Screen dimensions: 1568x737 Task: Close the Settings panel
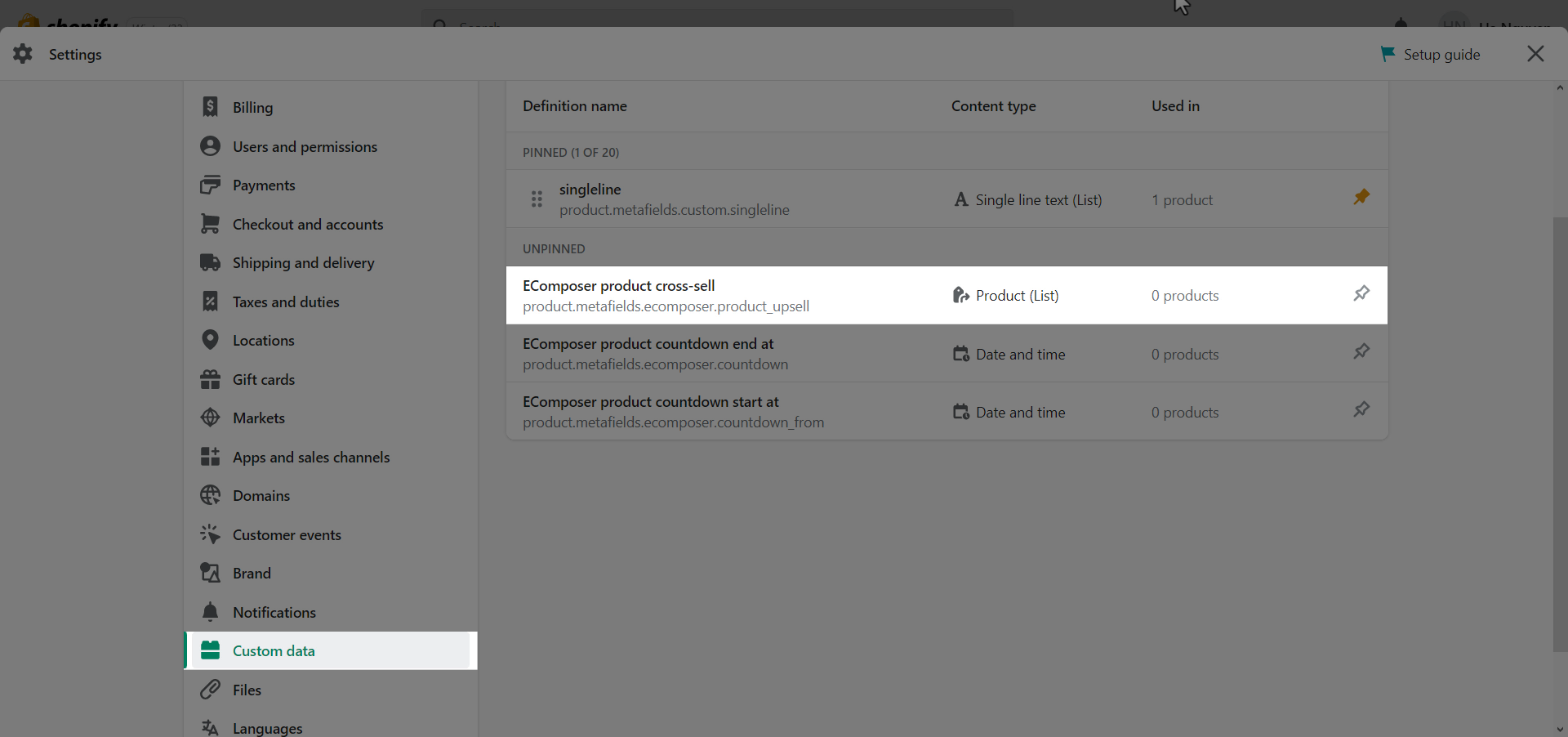pos(1535,54)
